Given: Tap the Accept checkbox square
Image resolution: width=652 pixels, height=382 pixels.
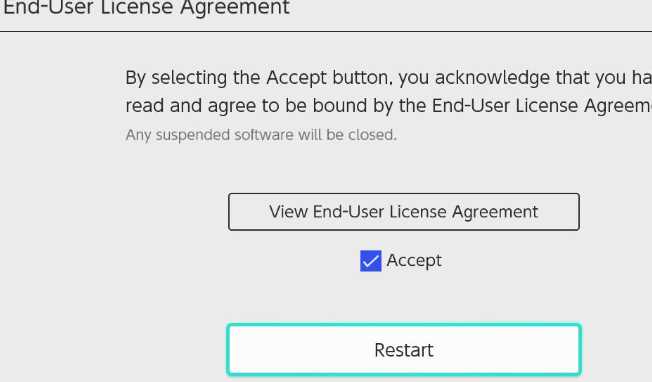Looking at the screenshot, I should pyautogui.click(x=370, y=261).
